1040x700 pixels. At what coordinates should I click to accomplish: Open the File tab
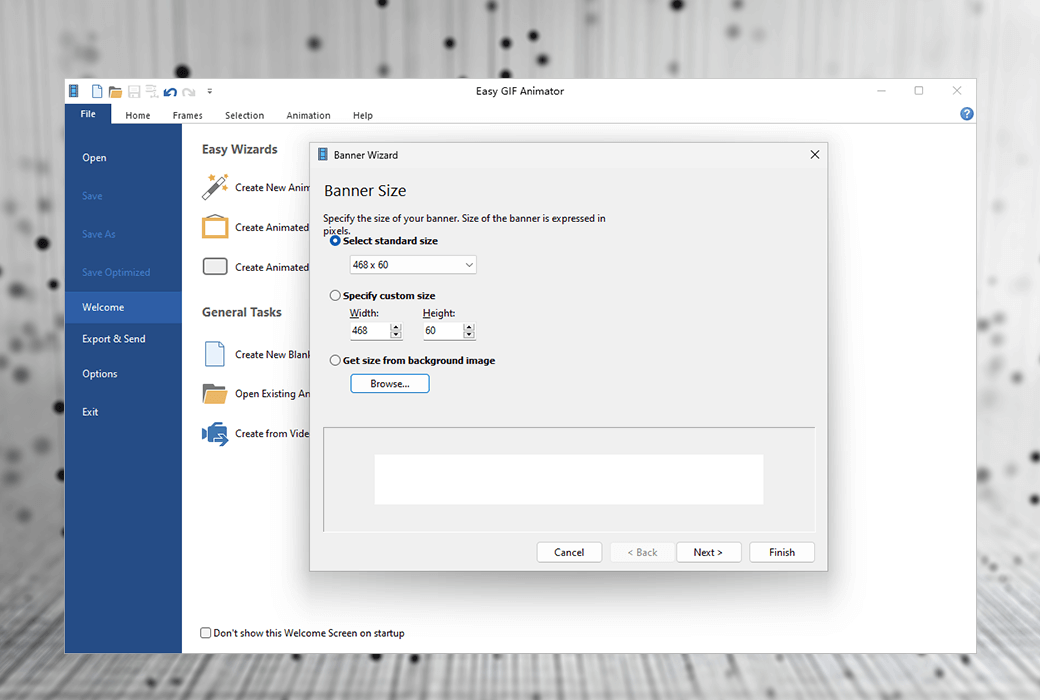click(88, 114)
